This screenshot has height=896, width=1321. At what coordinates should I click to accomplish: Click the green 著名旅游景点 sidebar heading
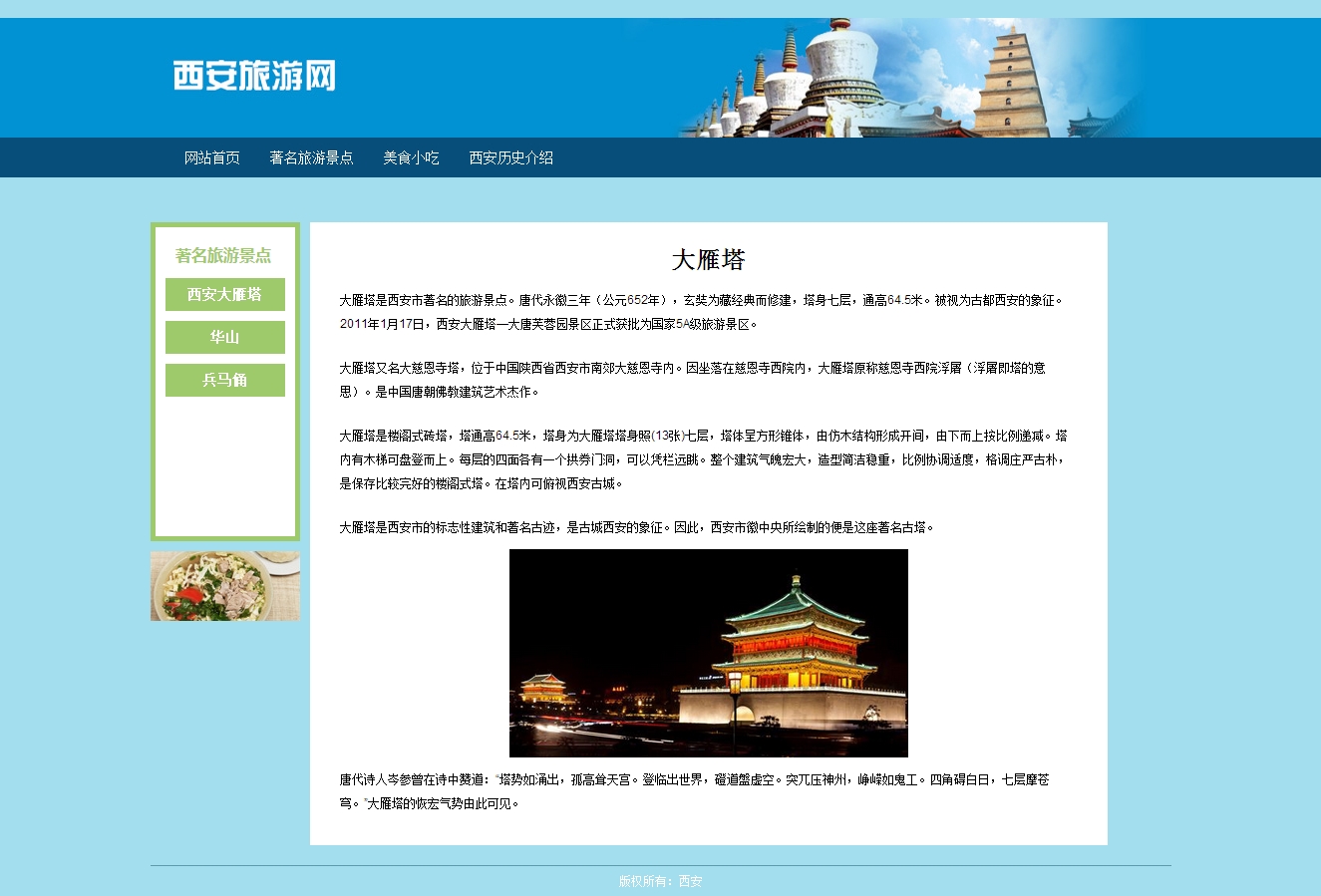click(223, 255)
